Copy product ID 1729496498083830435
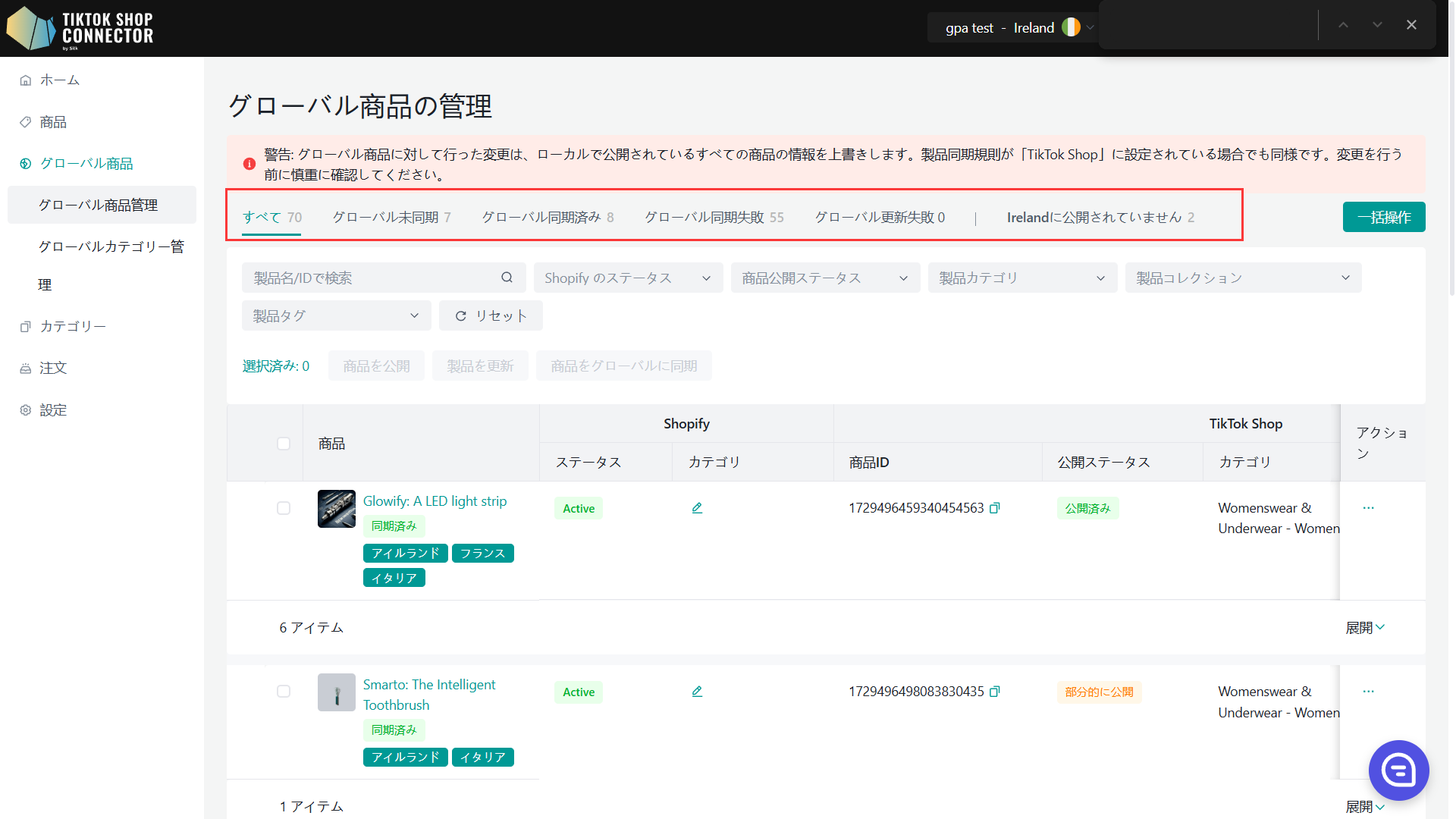Screen dimensions: 1456x819 click(995, 692)
